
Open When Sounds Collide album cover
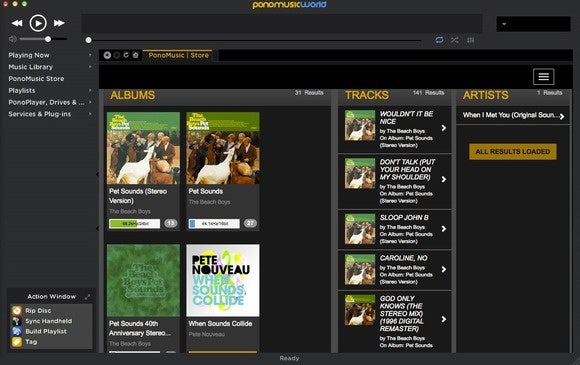[223, 280]
